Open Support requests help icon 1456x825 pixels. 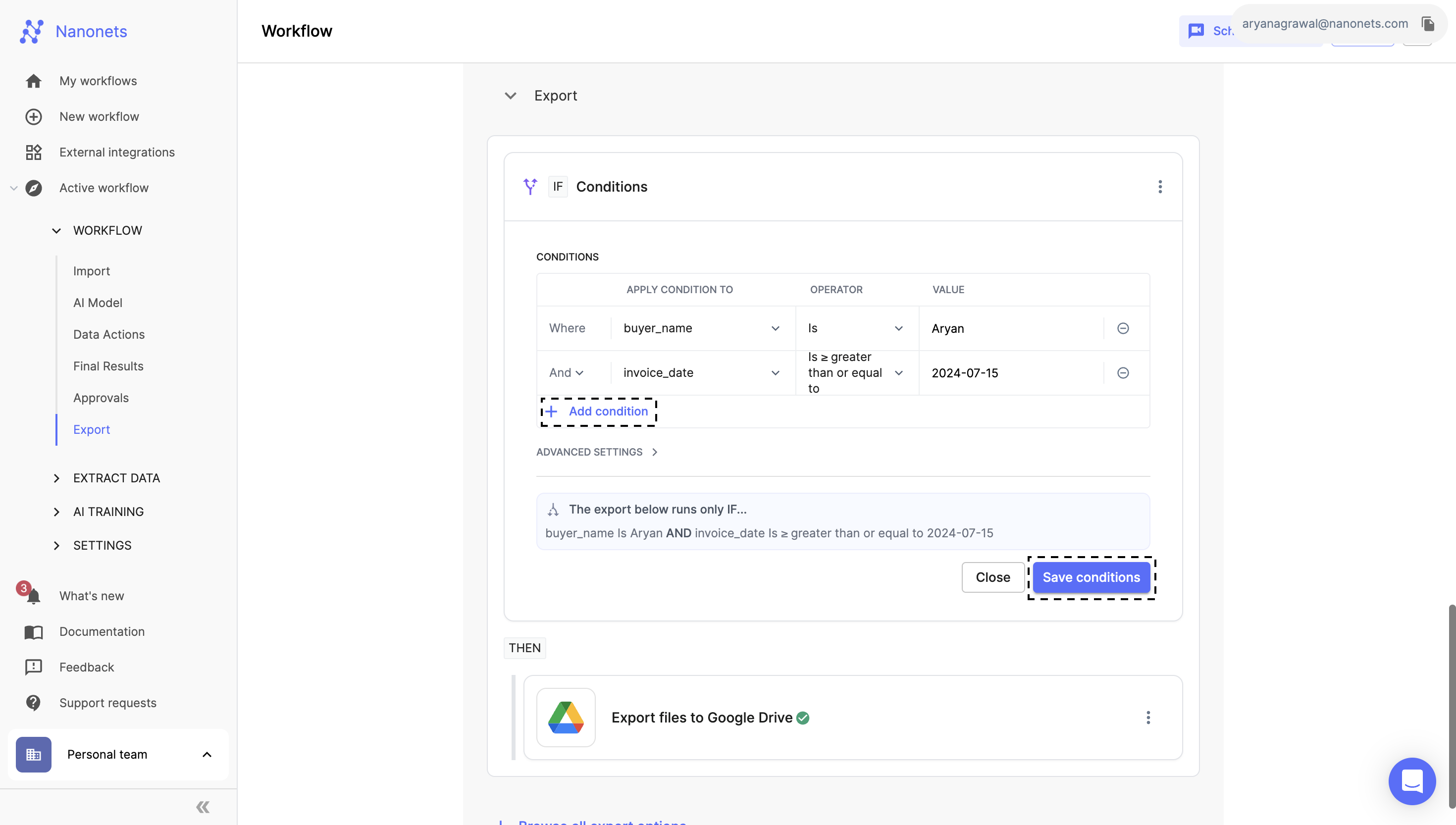click(x=33, y=703)
